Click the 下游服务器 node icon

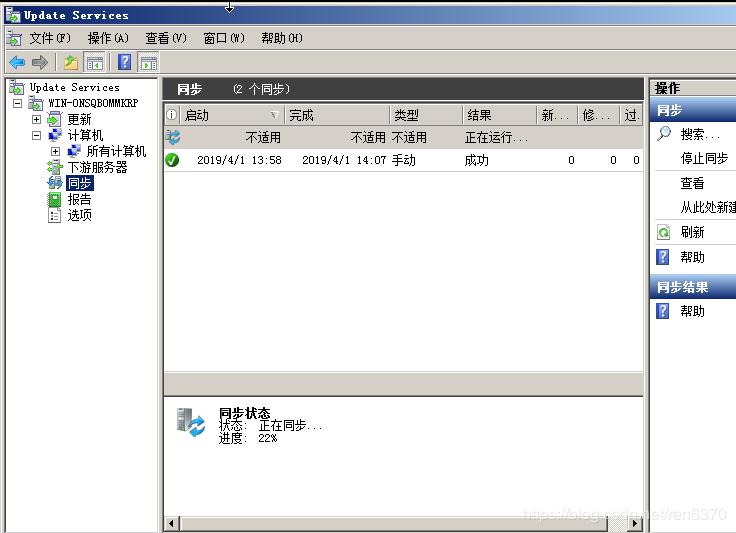coord(54,167)
